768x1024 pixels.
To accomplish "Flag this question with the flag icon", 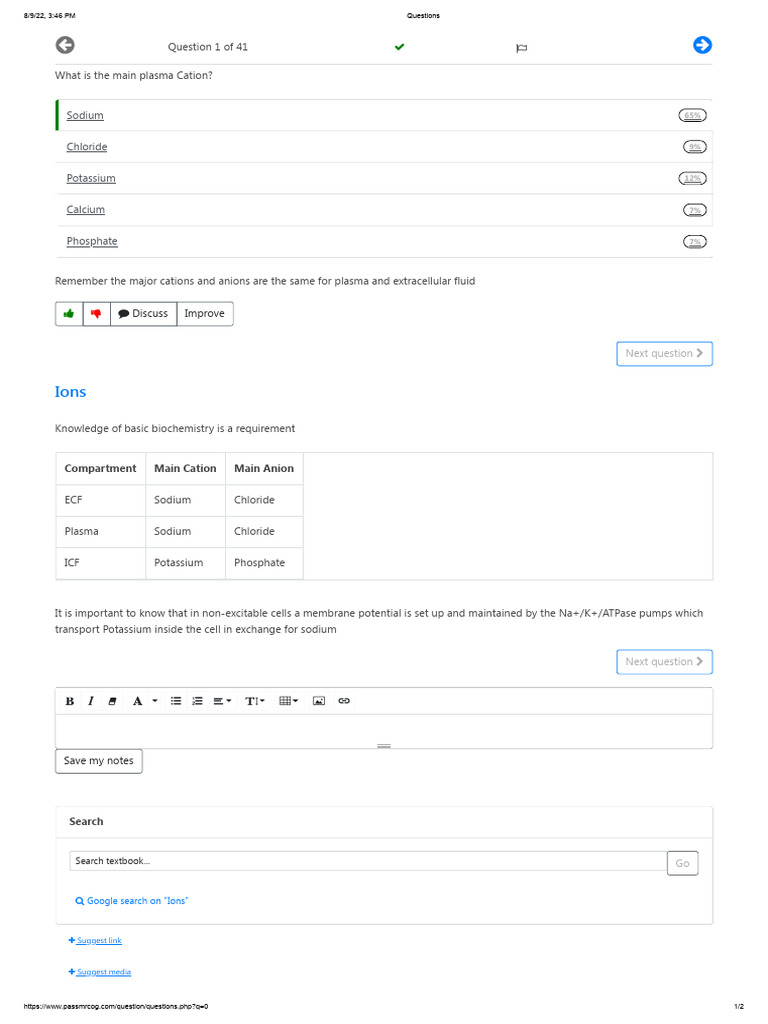I will (521, 48).
